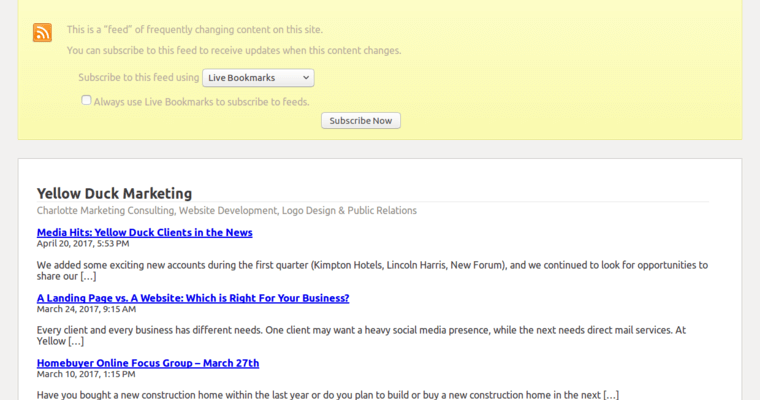Click the March 10, 2017 date text

tap(86, 374)
